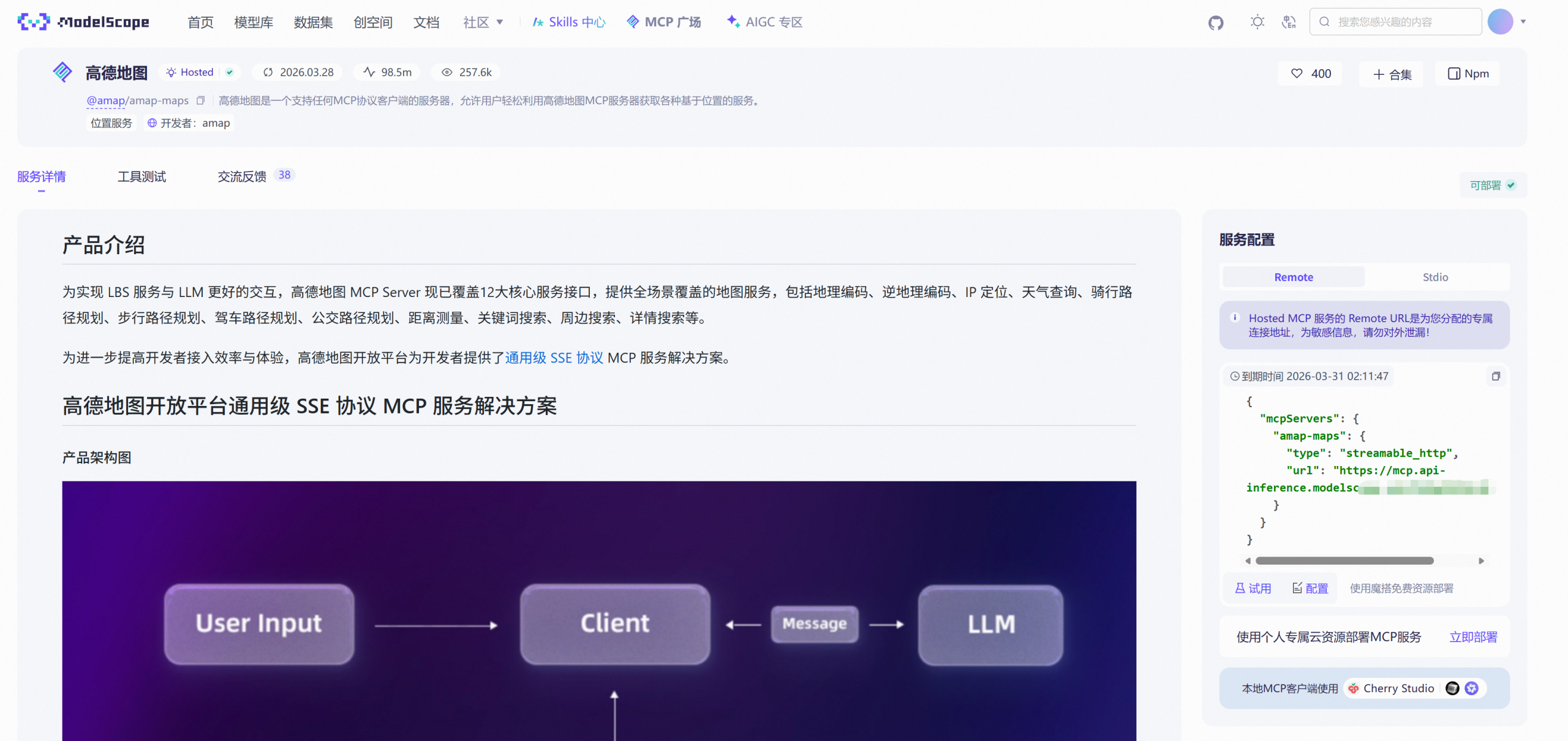Viewport: 1568px width, 741px height.
Task: Copy the mcpServers JSON configuration
Action: 1495,376
